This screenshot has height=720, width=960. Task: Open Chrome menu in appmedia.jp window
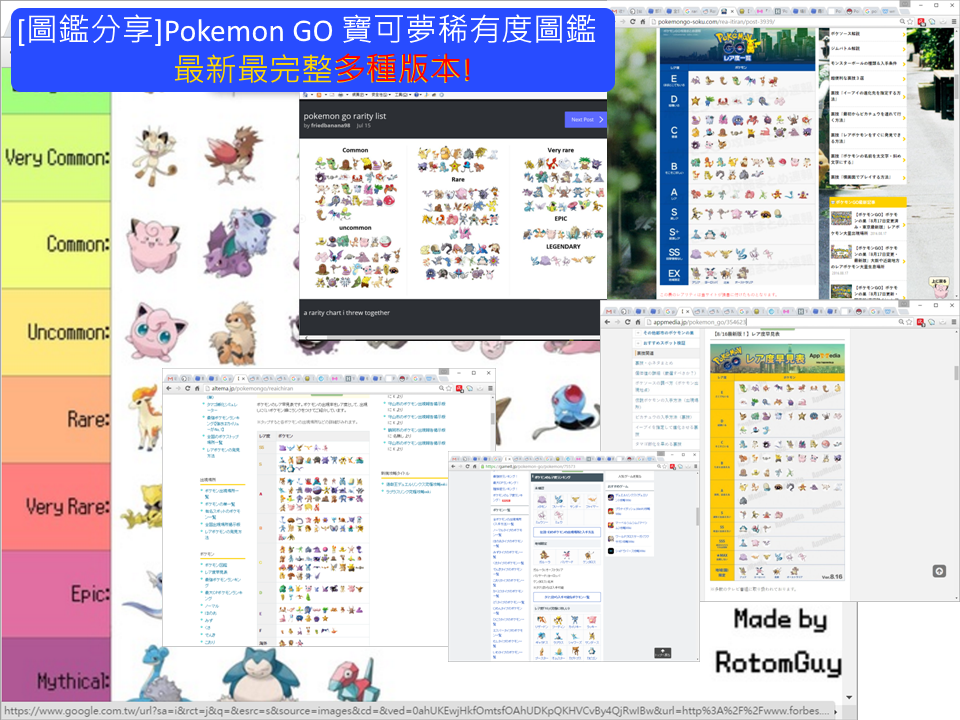click(x=954, y=322)
